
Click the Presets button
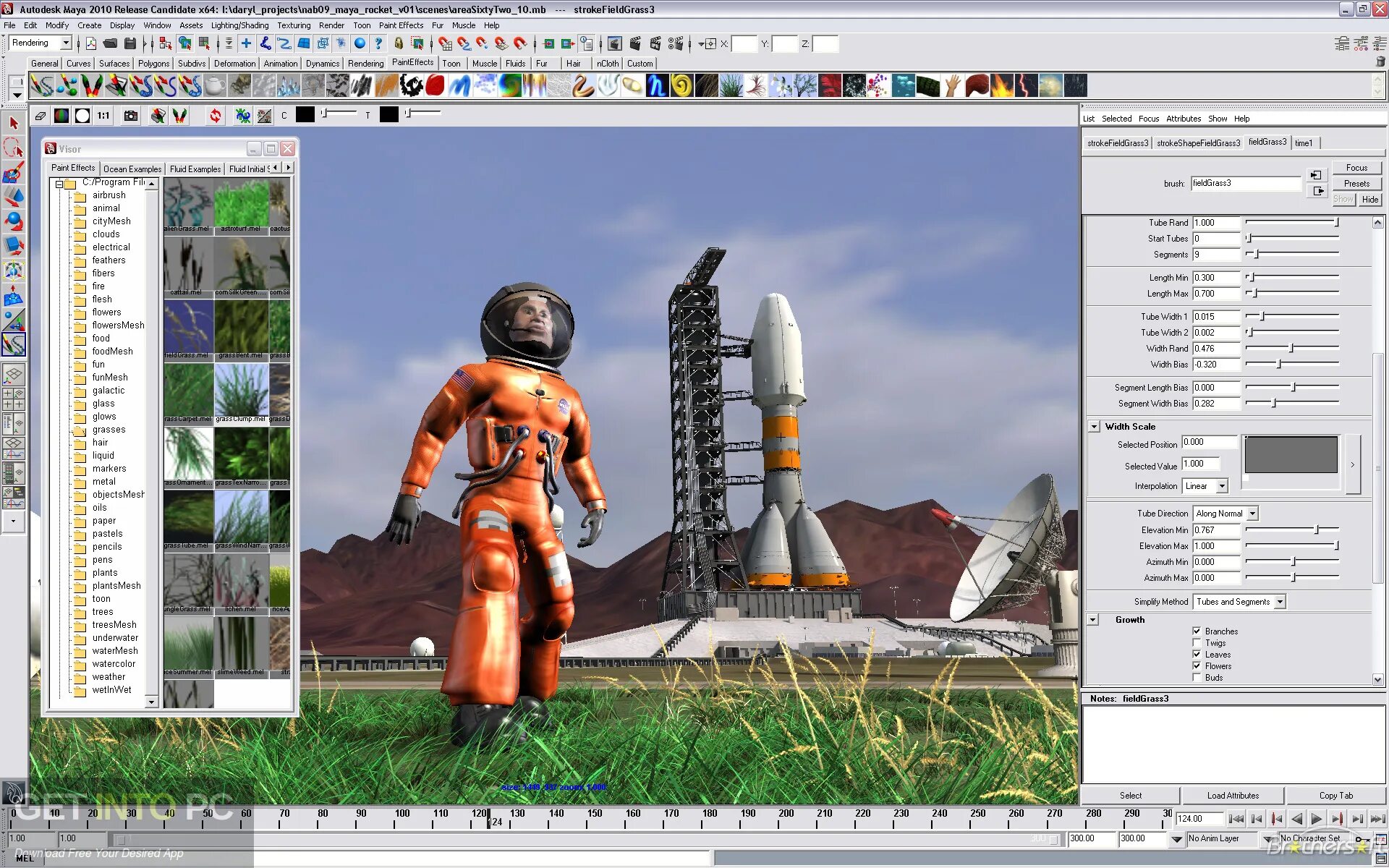click(1356, 184)
